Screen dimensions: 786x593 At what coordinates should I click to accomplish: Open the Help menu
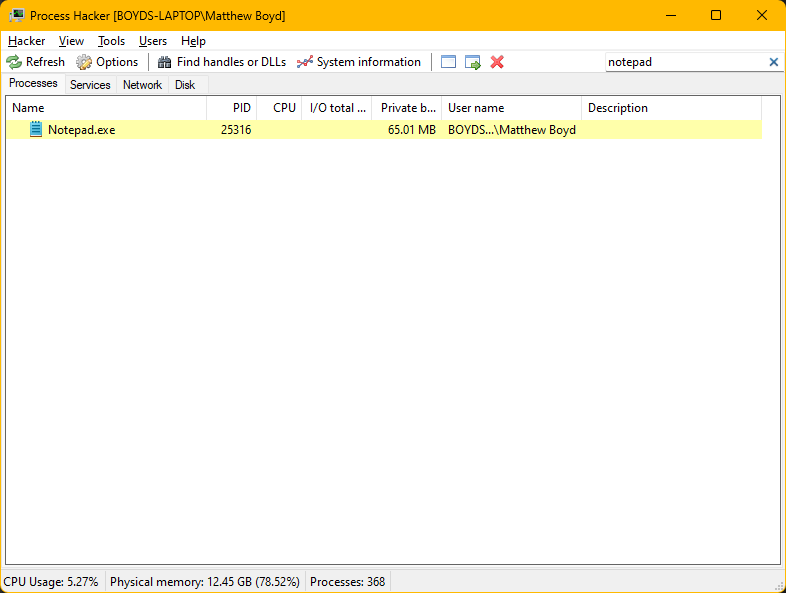pos(193,41)
